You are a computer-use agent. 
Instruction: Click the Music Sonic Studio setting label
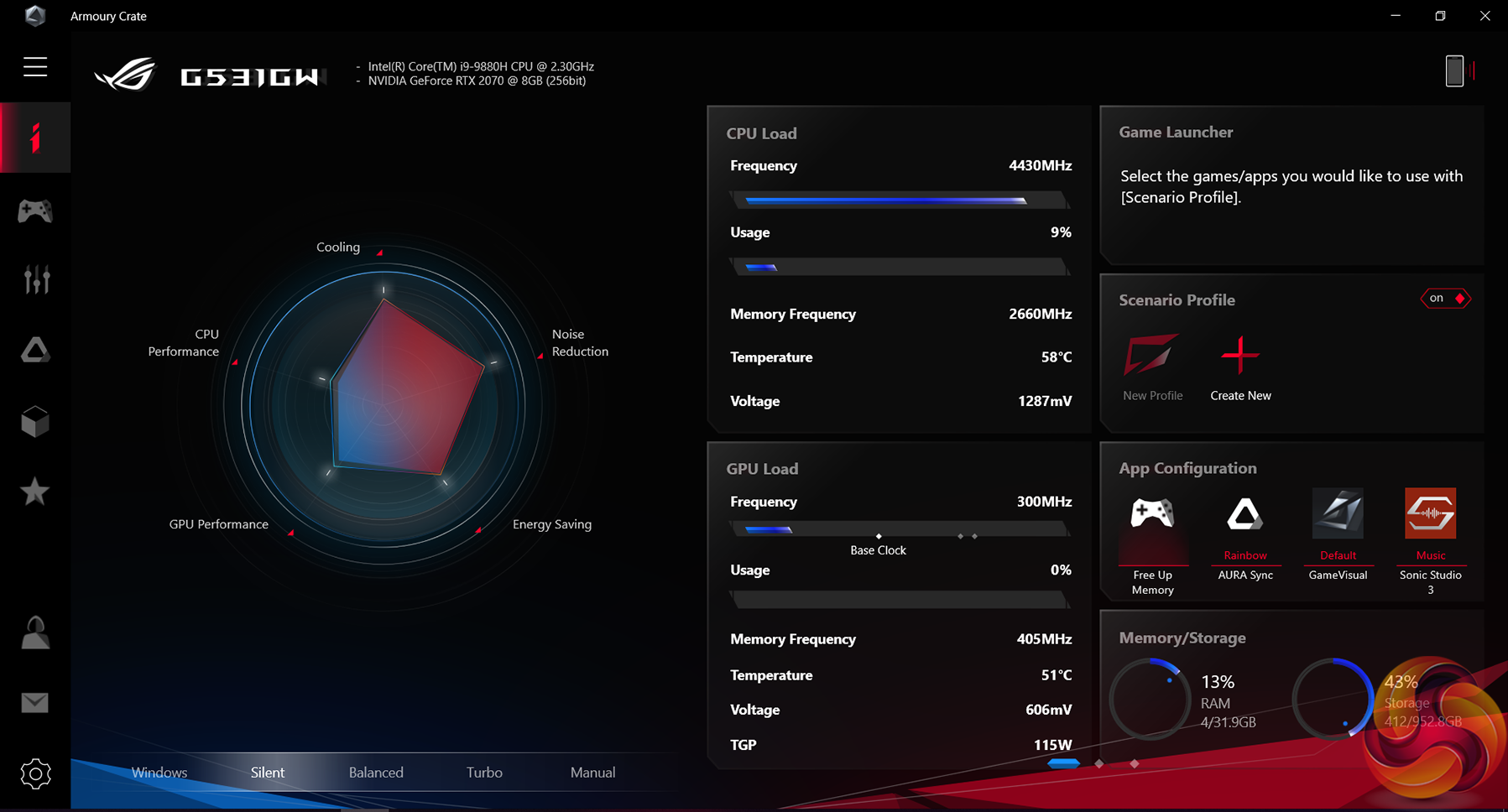pyautogui.click(x=1431, y=555)
